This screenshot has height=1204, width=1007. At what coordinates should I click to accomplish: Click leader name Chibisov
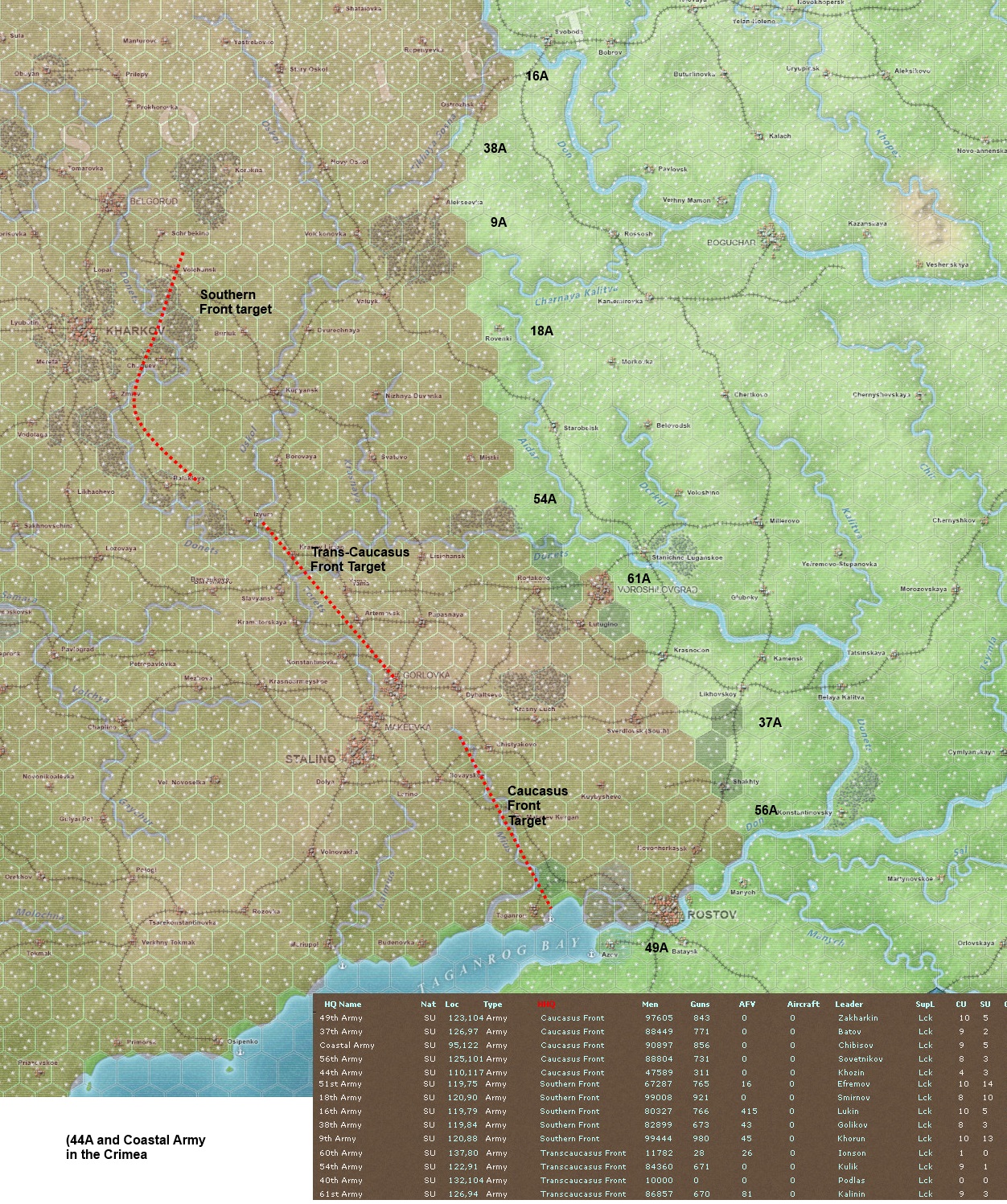pos(856,1045)
